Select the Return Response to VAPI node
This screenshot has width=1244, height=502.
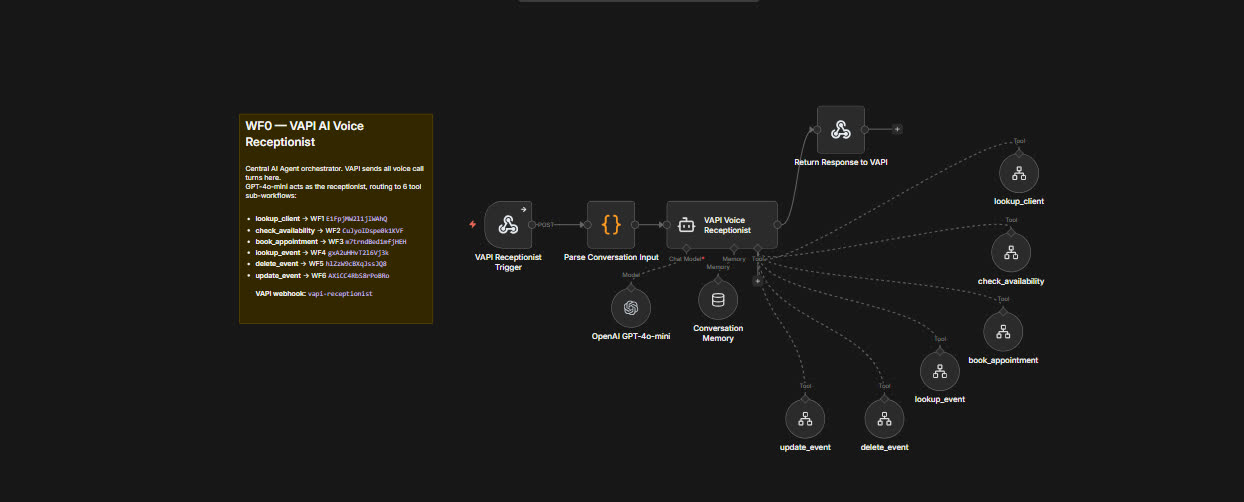click(841, 129)
